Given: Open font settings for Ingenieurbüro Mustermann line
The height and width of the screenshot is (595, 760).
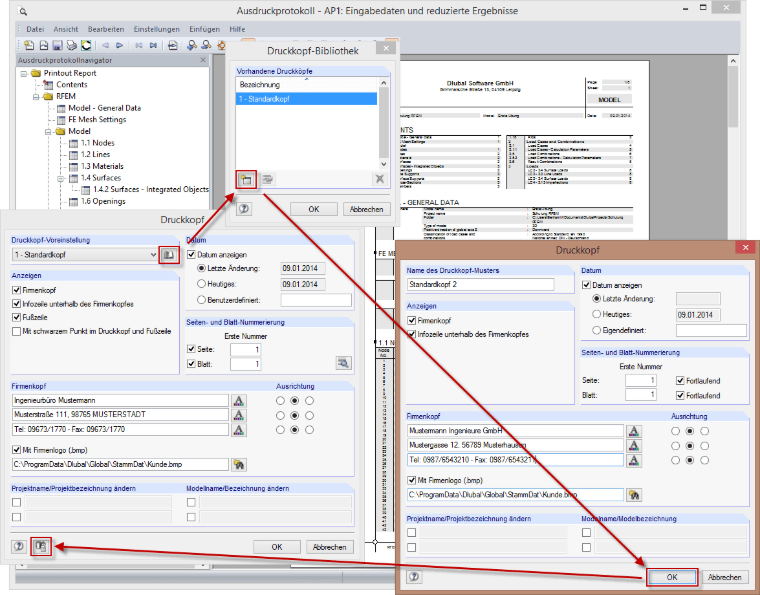Looking at the screenshot, I should click(238, 401).
